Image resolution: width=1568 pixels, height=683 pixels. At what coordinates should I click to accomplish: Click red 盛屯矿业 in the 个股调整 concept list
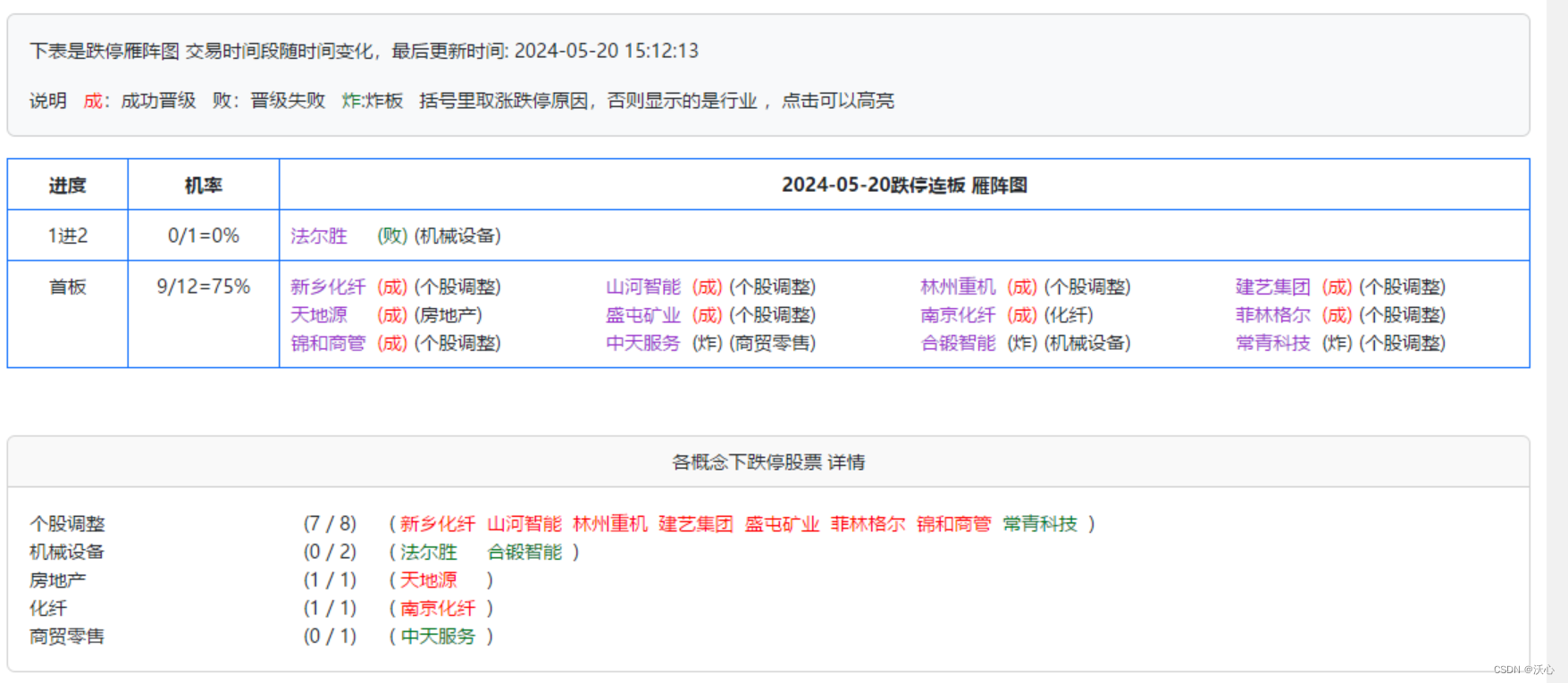point(783,524)
